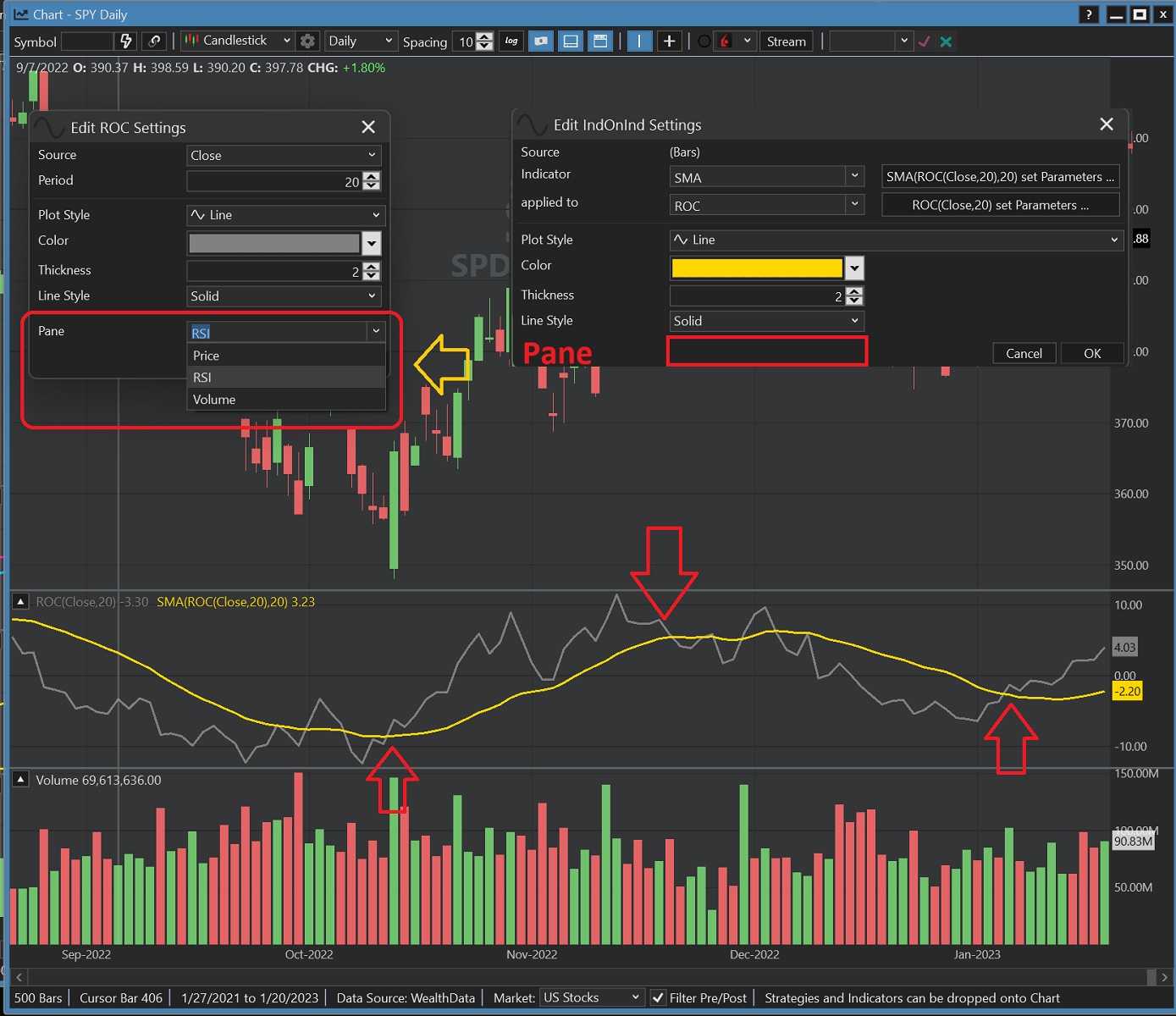The image size is (1176, 1016).
Task: Select Volume from the Pane list
Action: coord(214,400)
